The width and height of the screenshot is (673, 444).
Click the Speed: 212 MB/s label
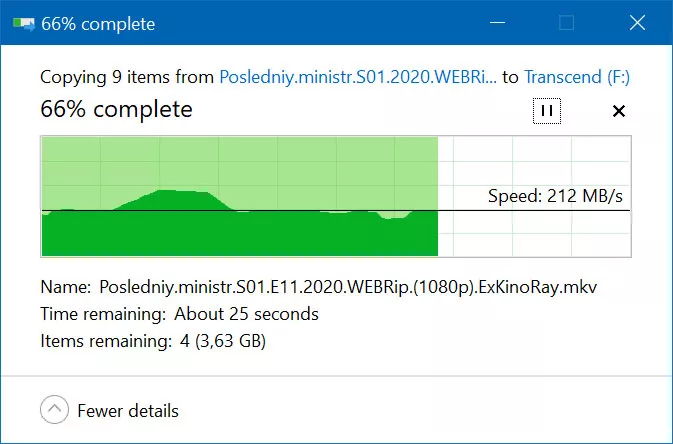click(555, 196)
